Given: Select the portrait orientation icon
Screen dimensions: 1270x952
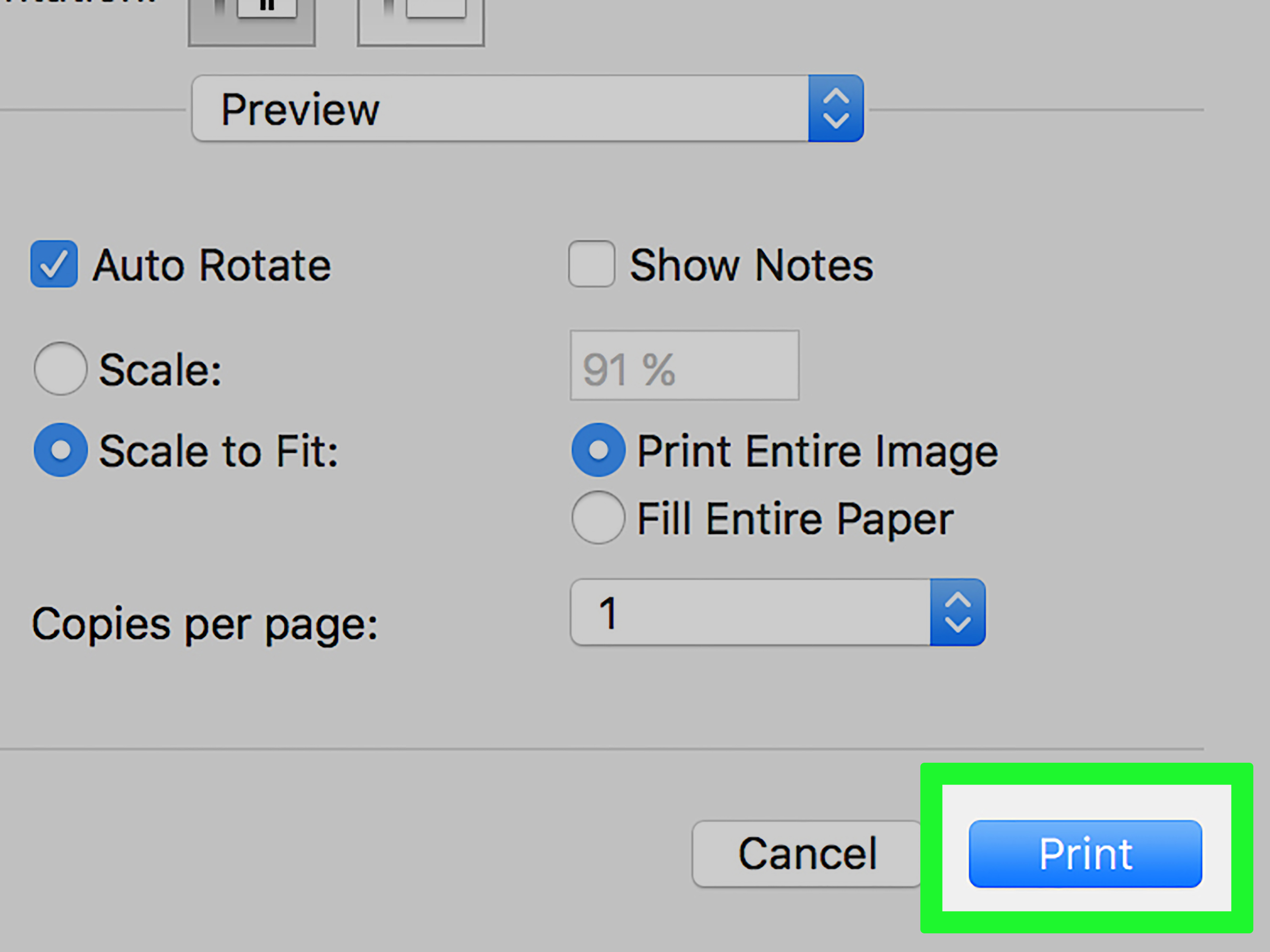Looking at the screenshot, I should click(x=252, y=22).
